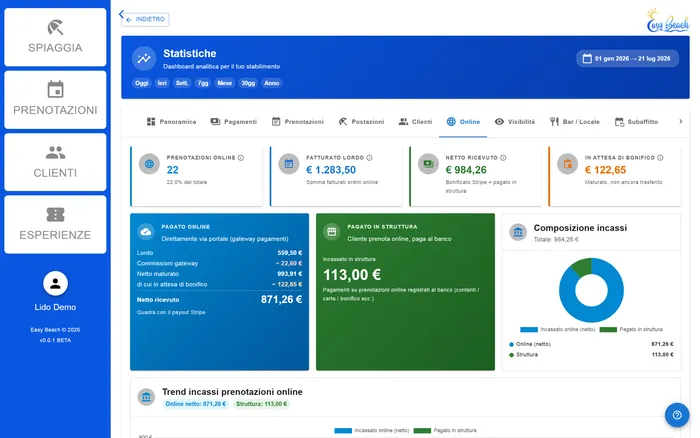Switch to the Prenotazioni tab
Viewport: 700px width, 438px height.
[x=297, y=122]
